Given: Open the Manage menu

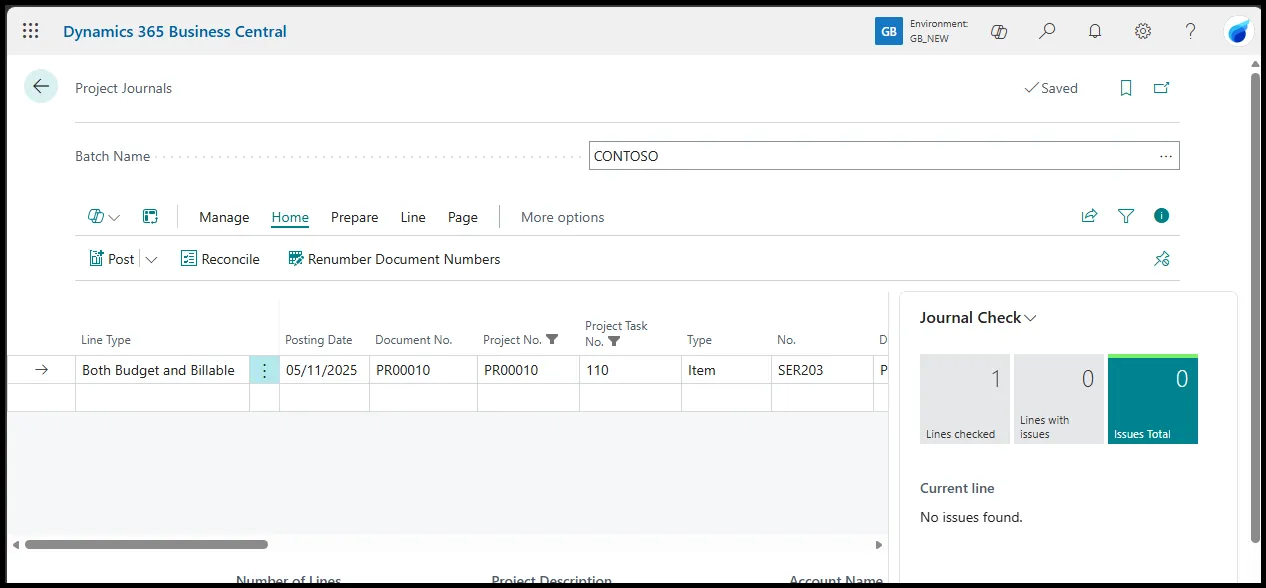Looking at the screenshot, I should click(224, 217).
